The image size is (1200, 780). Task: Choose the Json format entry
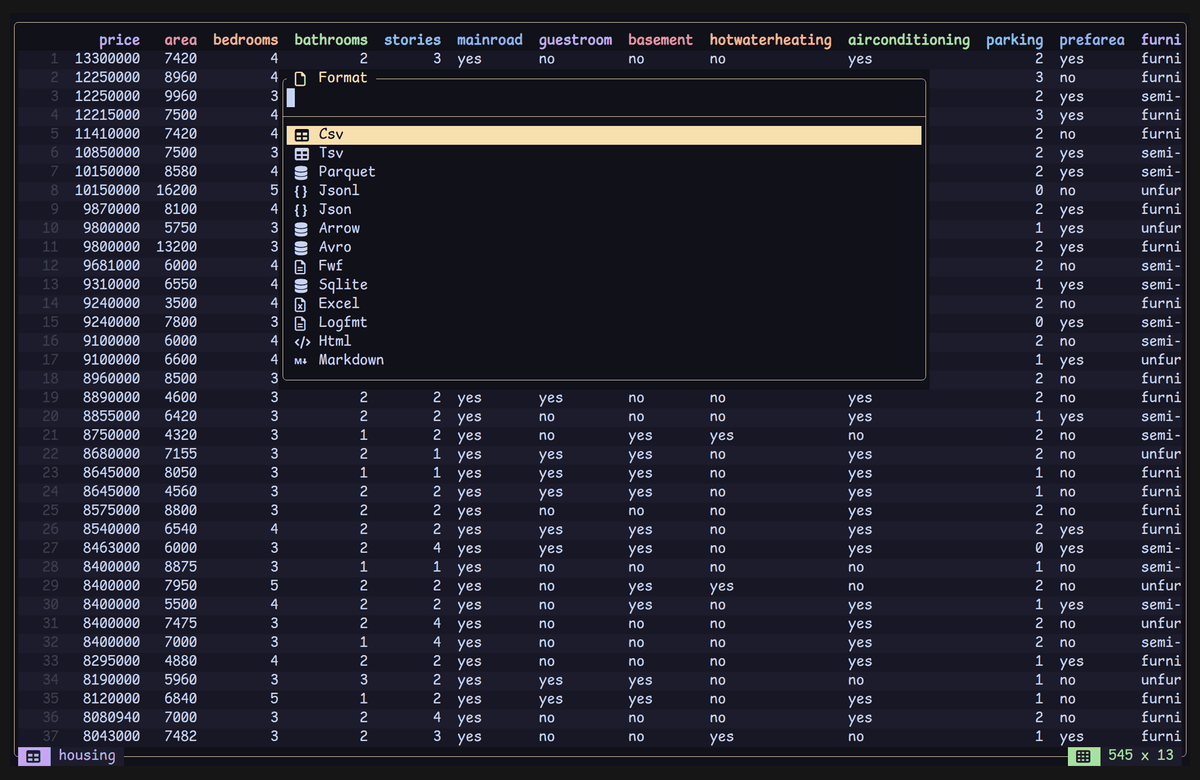pyautogui.click(x=604, y=210)
